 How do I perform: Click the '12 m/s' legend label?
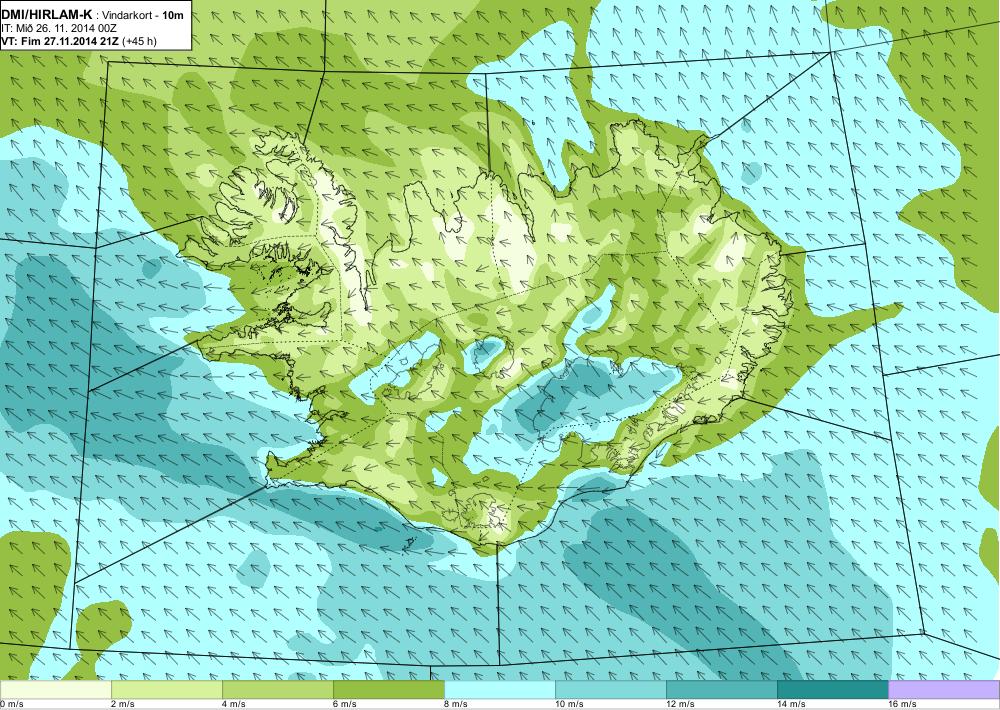680,704
